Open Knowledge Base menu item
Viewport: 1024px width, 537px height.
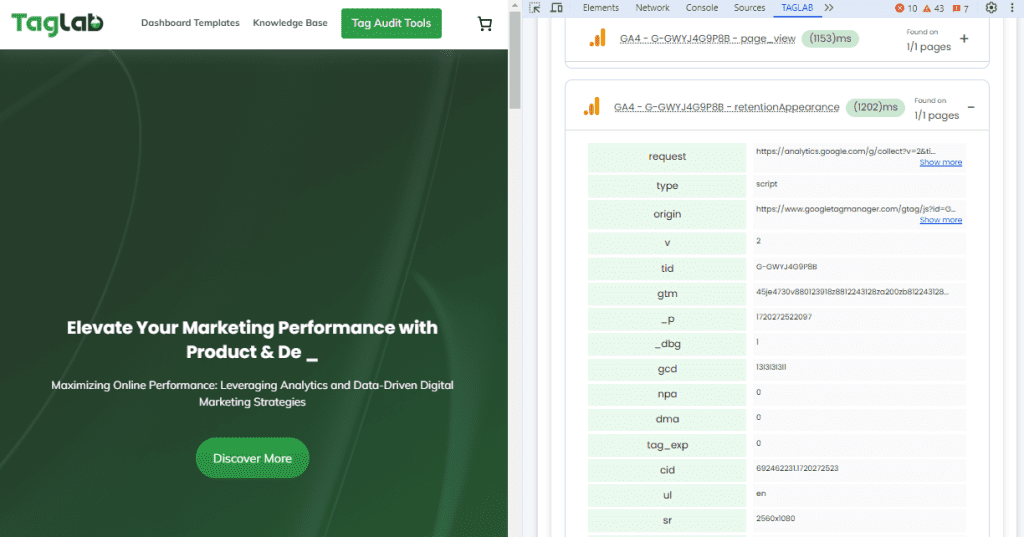(290, 23)
